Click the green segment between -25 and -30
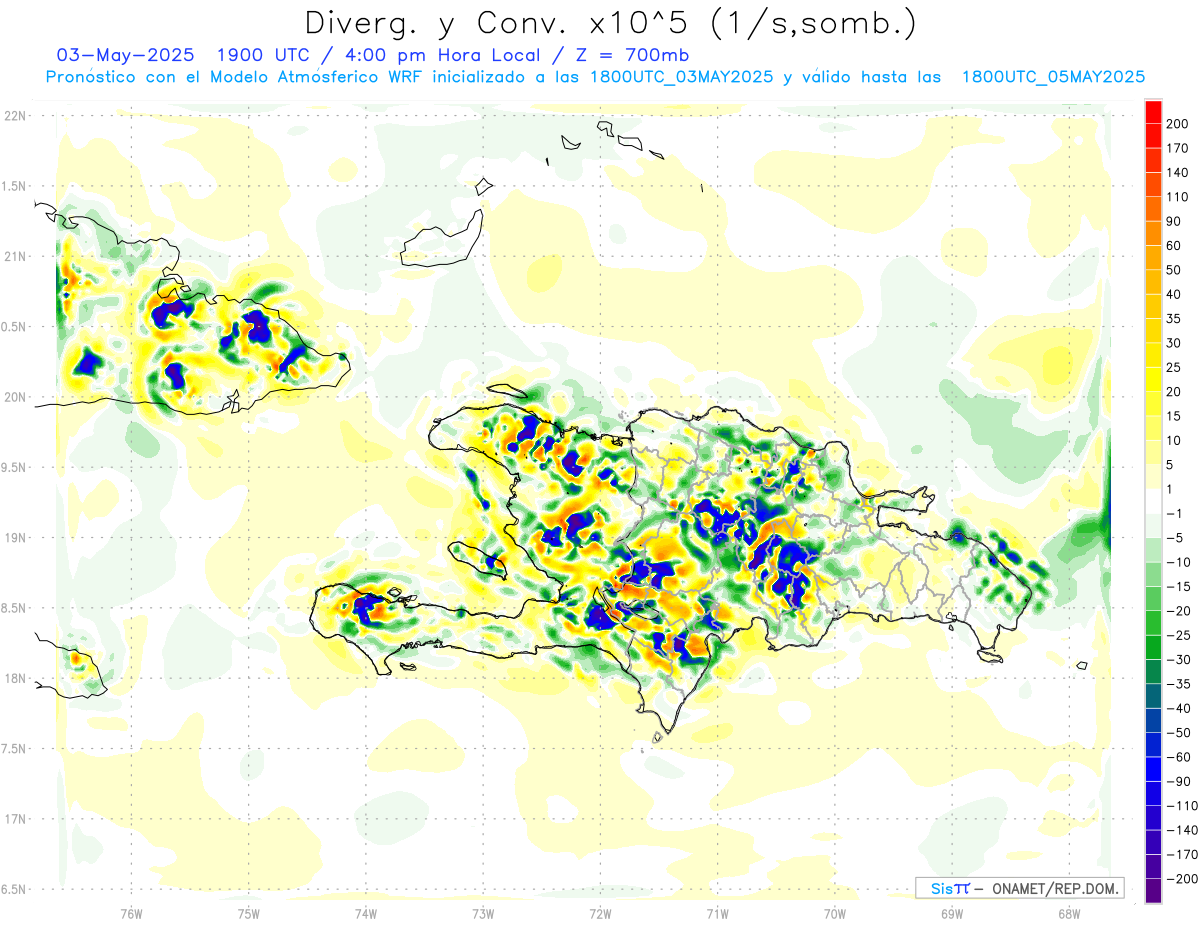1200x927 pixels. [x=1153, y=647]
